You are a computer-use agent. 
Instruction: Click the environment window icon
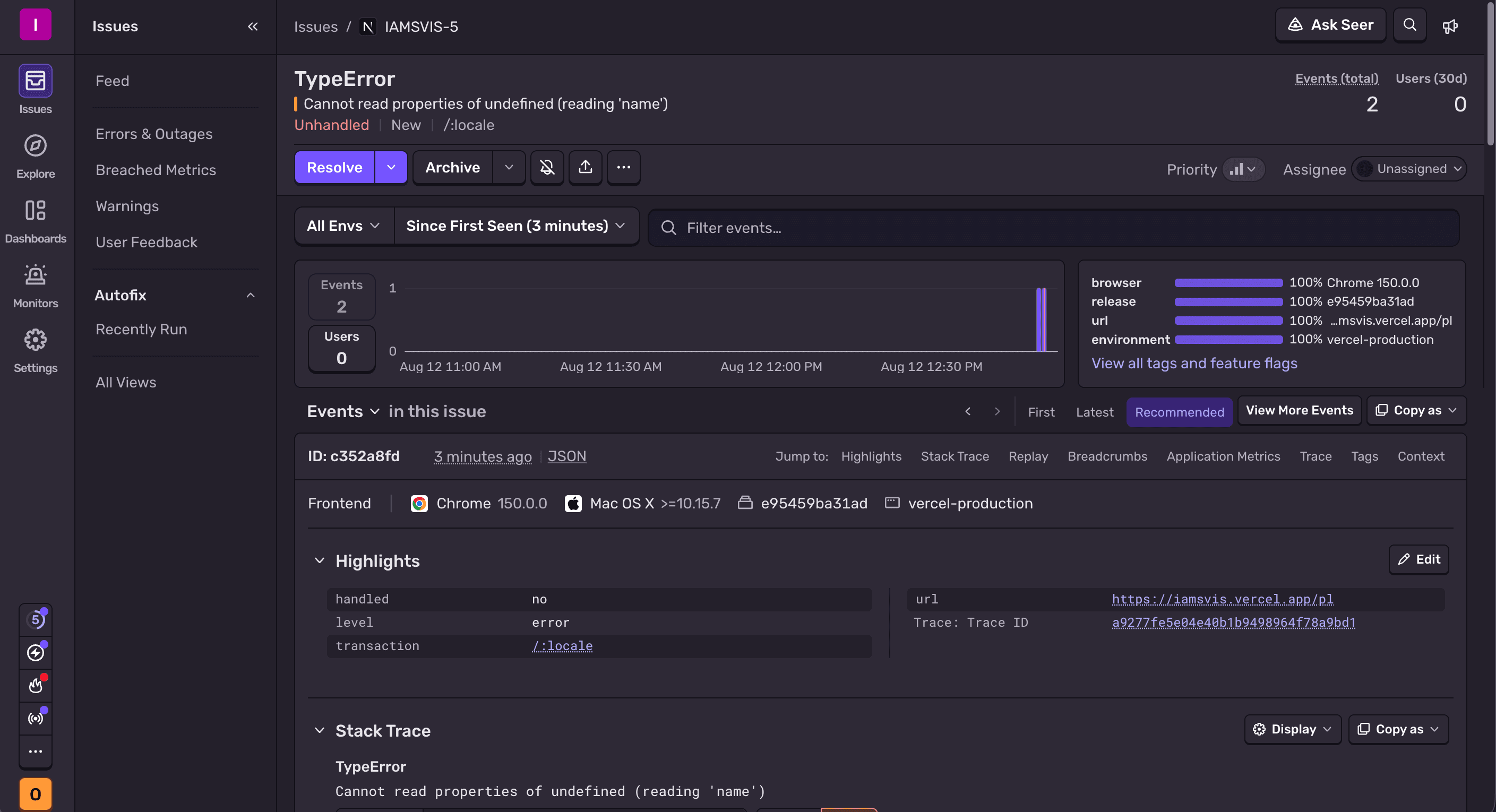tap(892, 503)
